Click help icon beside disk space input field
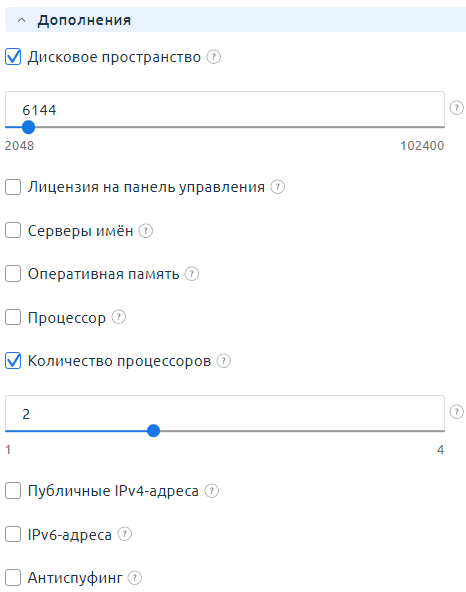466x592 pixels. coord(457,108)
